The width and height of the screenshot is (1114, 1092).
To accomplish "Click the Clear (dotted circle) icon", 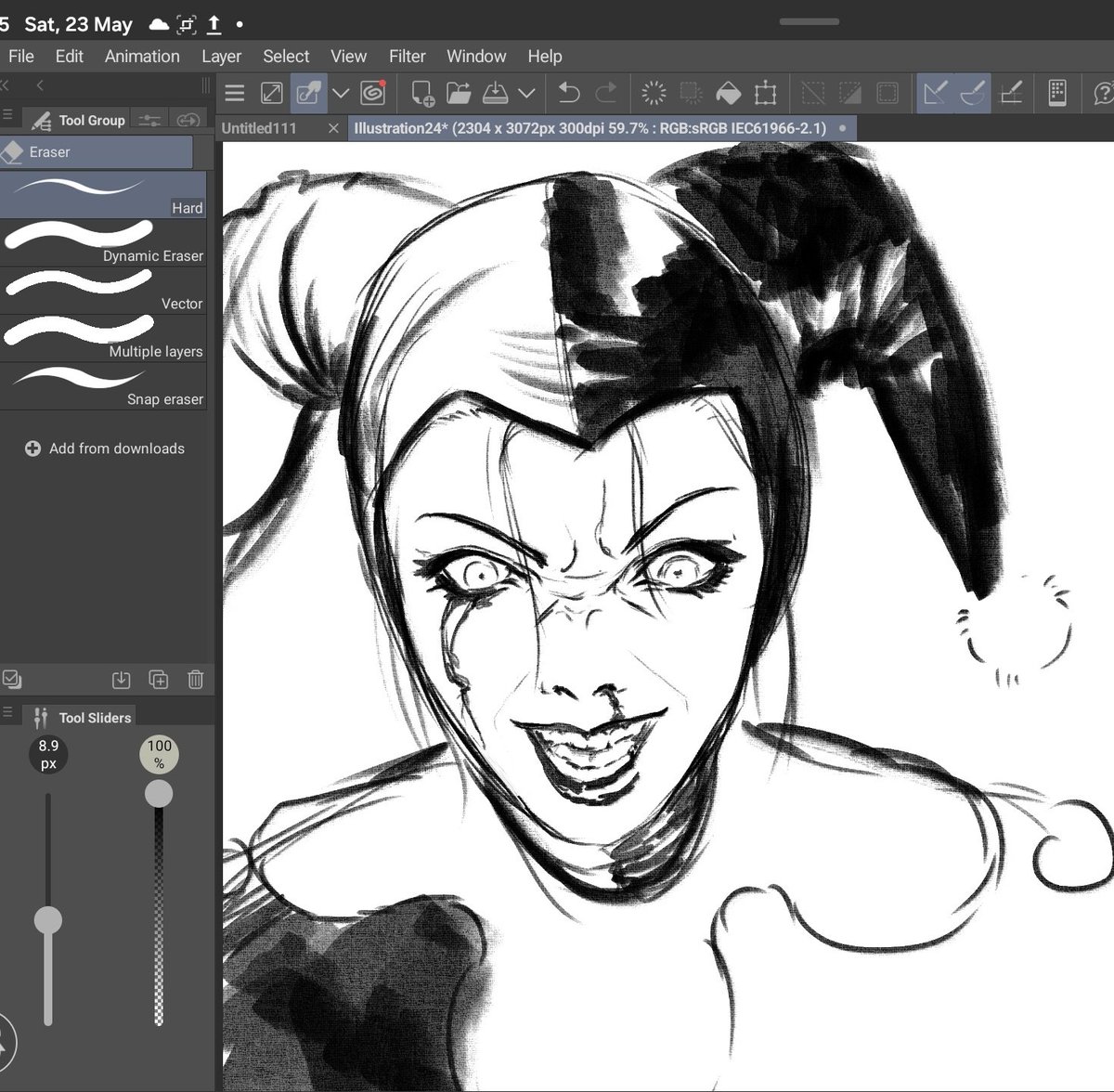I will pos(654,93).
